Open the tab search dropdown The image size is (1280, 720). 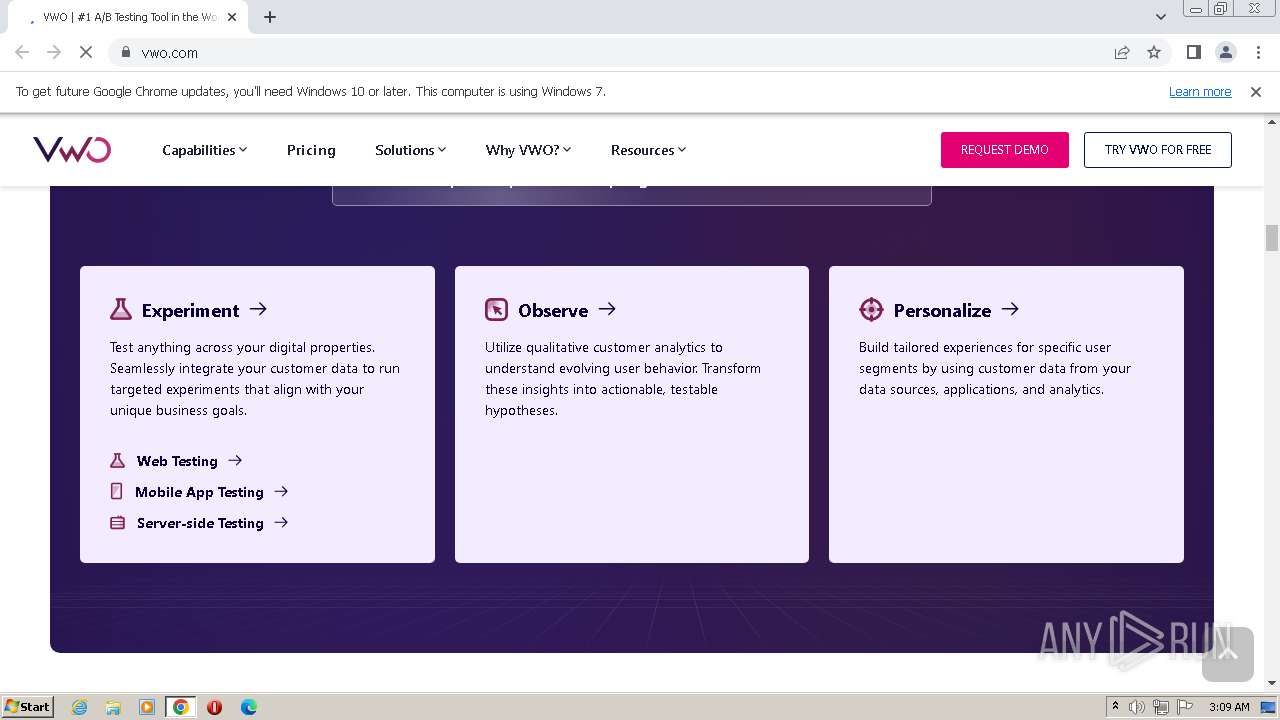(1161, 17)
